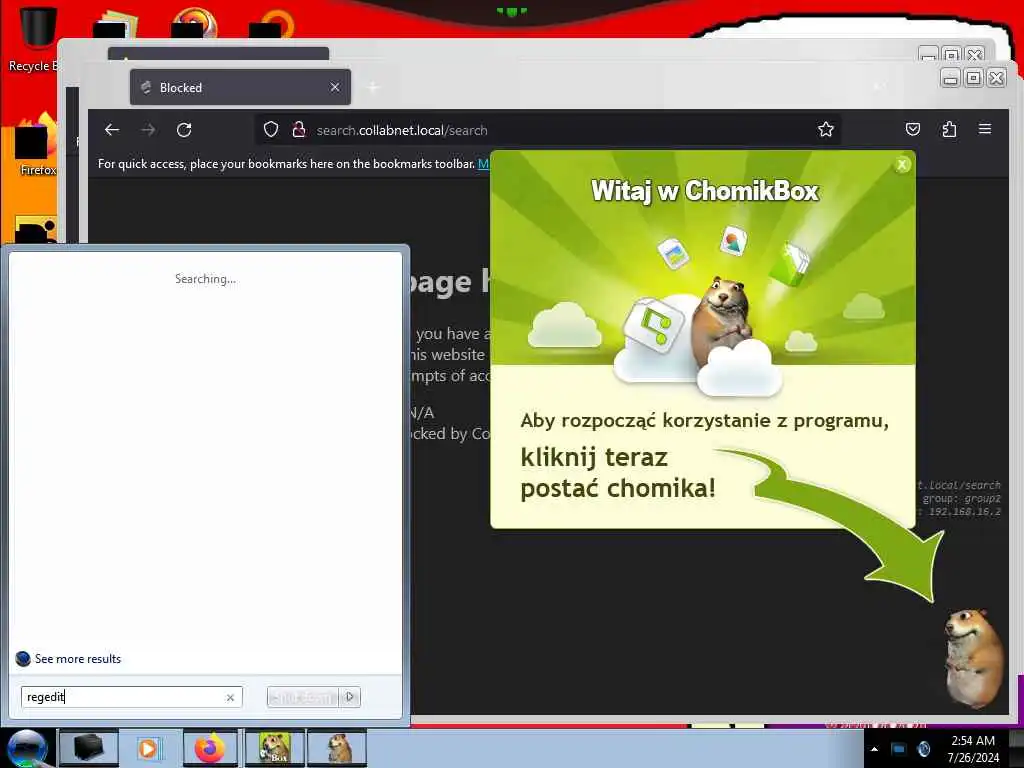This screenshot has height=768, width=1024.
Task: Switch to Firefox from the taskbar
Action: 210,748
